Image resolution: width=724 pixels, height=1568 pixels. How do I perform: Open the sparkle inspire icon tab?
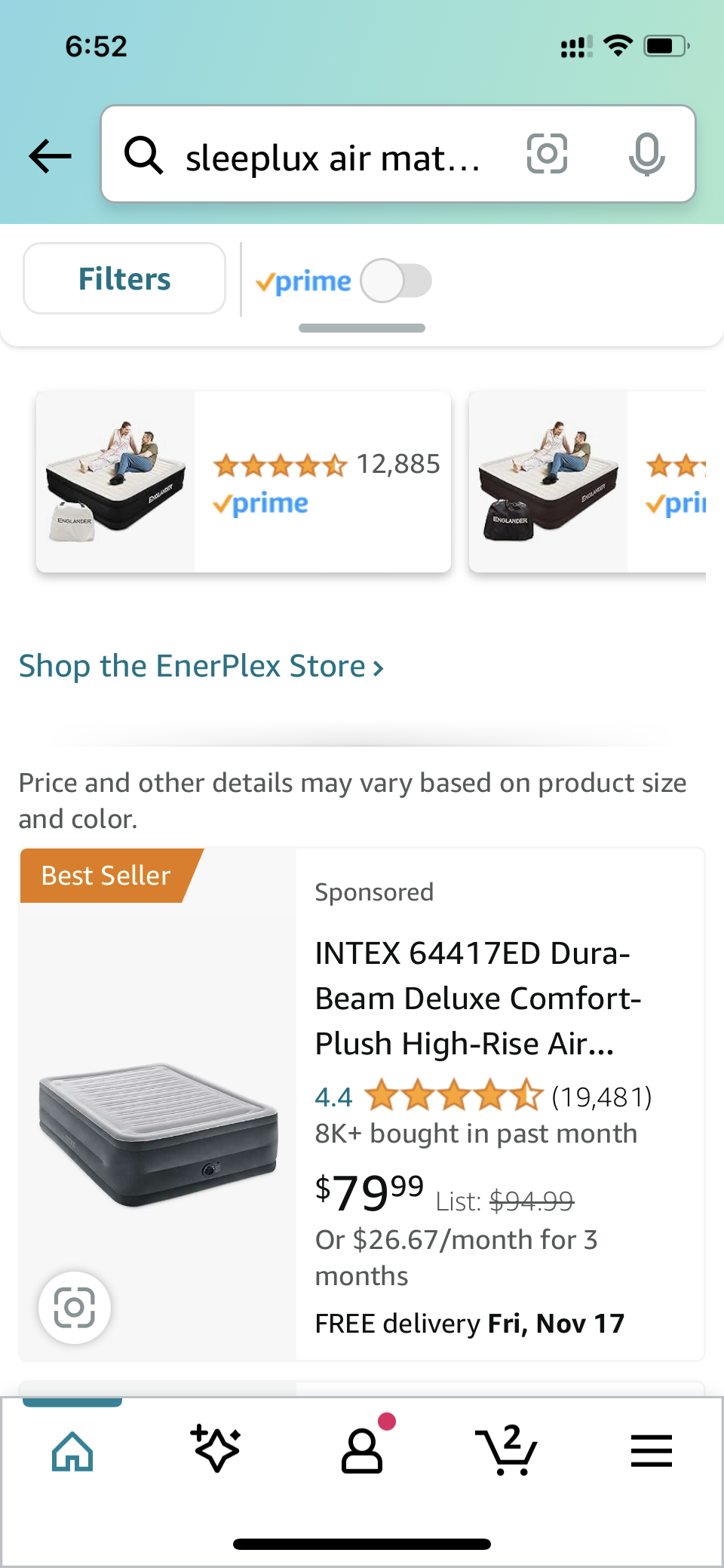point(216,1449)
